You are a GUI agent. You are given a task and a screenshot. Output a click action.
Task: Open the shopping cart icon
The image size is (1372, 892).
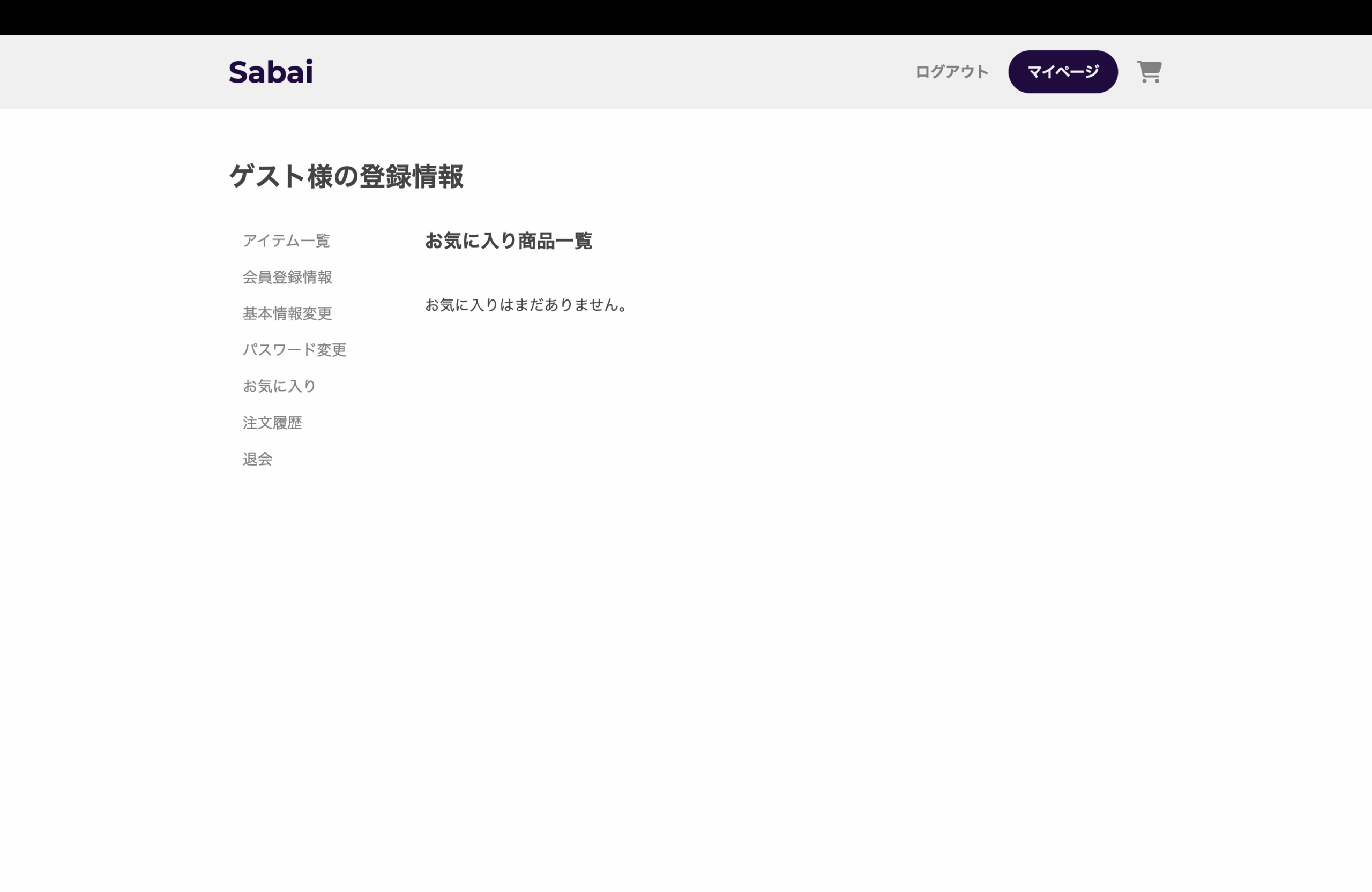(1149, 72)
